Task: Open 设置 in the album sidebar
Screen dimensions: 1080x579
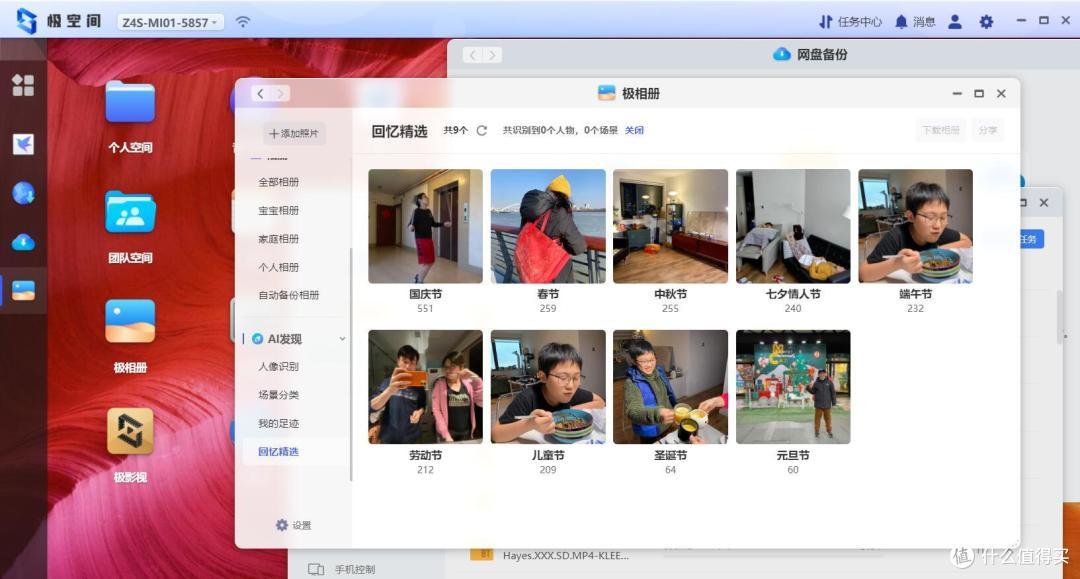Action: click(x=293, y=525)
